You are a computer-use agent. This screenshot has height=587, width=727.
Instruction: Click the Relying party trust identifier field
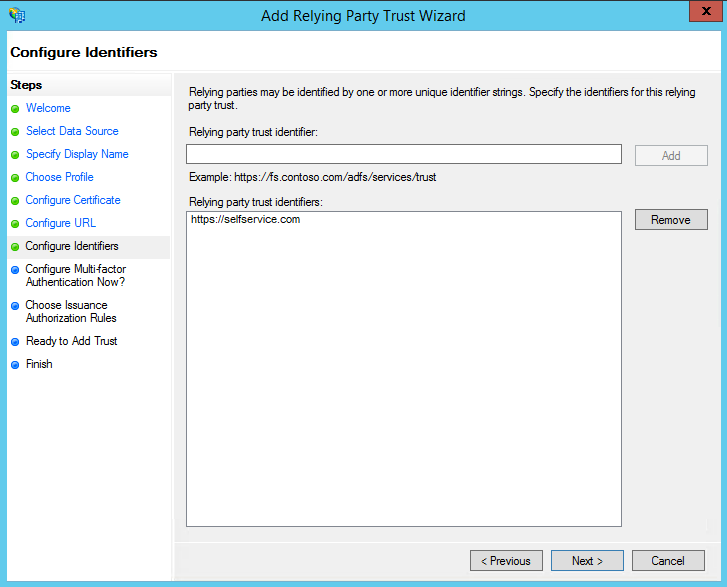(x=403, y=154)
